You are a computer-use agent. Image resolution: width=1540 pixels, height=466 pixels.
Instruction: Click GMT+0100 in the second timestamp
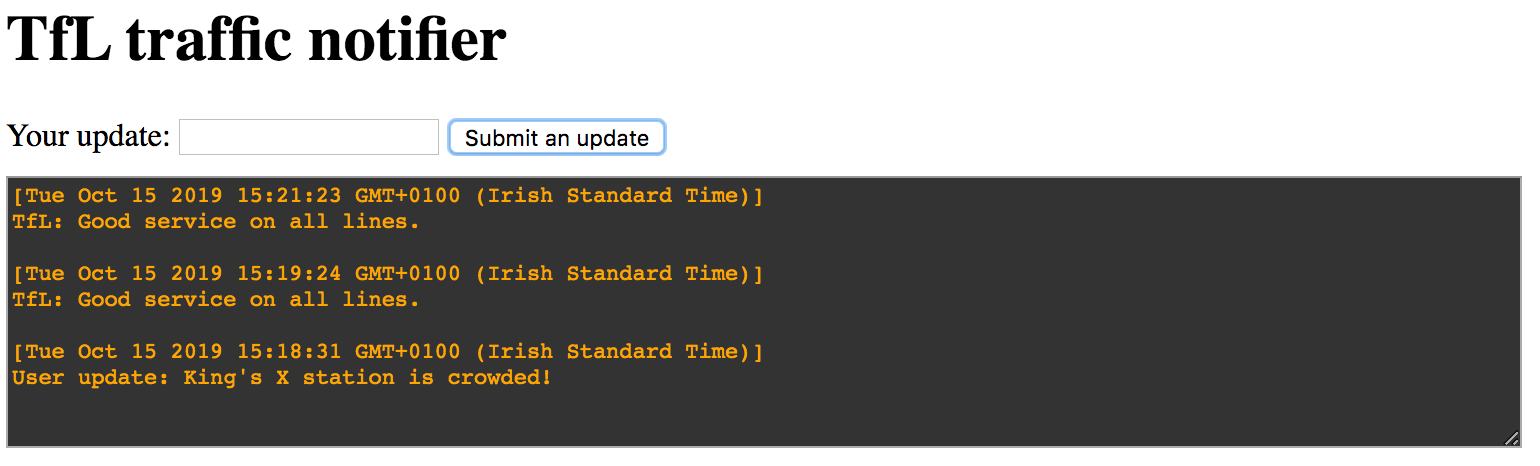[x=408, y=274]
